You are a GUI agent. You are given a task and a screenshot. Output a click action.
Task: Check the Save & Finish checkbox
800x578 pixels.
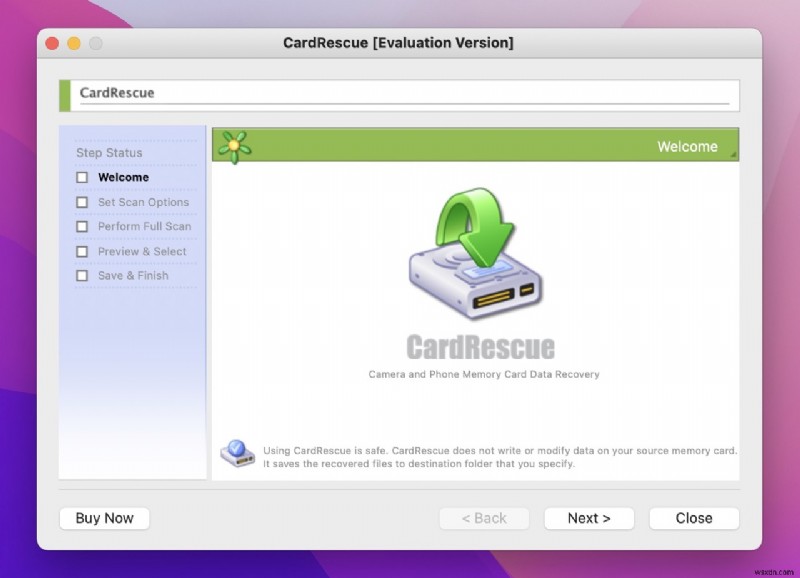click(x=82, y=275)
